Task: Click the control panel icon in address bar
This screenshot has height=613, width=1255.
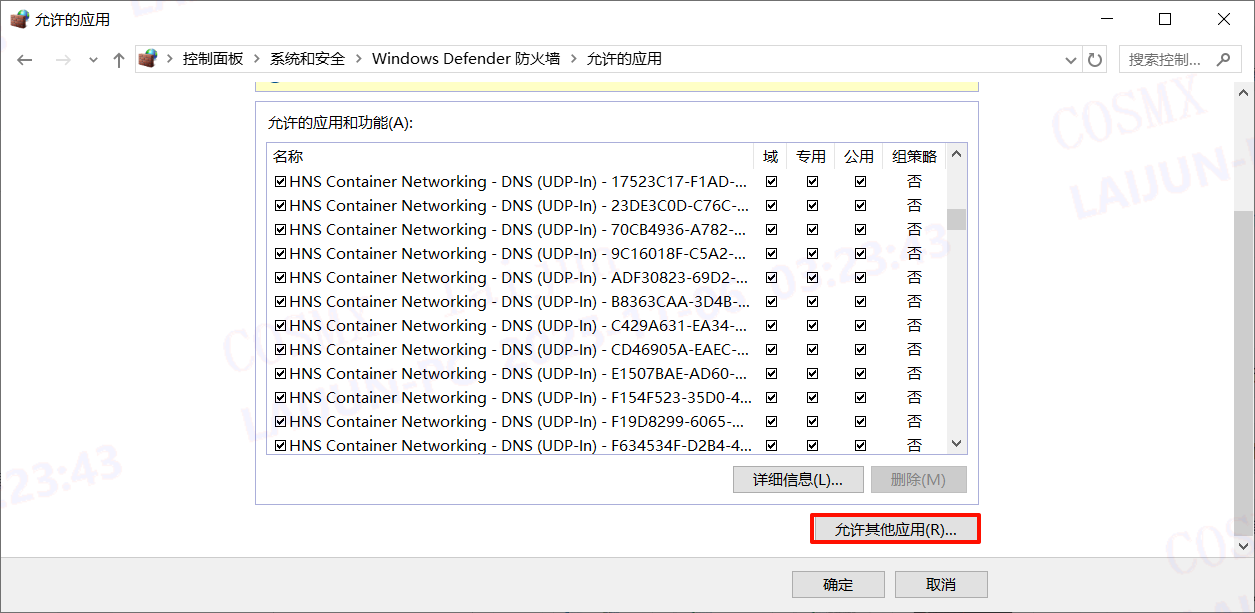Action: pos(148,59)
